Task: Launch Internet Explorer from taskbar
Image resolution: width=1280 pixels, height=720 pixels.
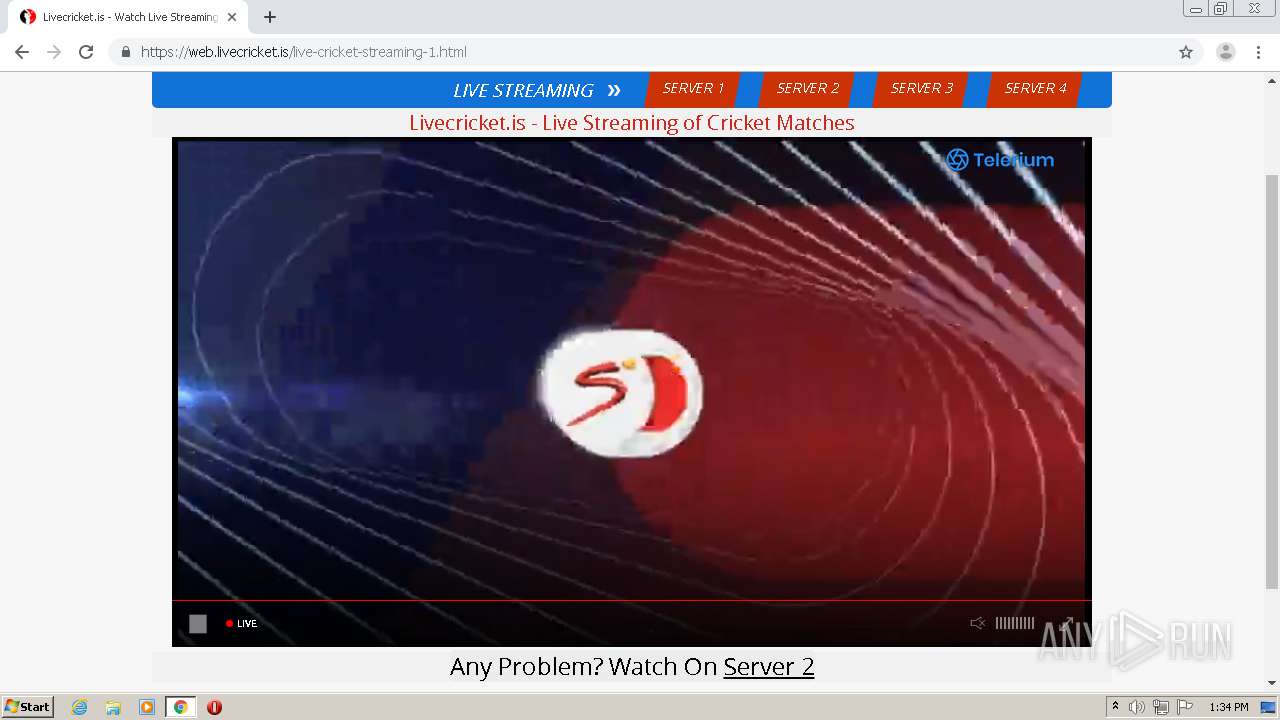Action: click(x=79, y=707)
